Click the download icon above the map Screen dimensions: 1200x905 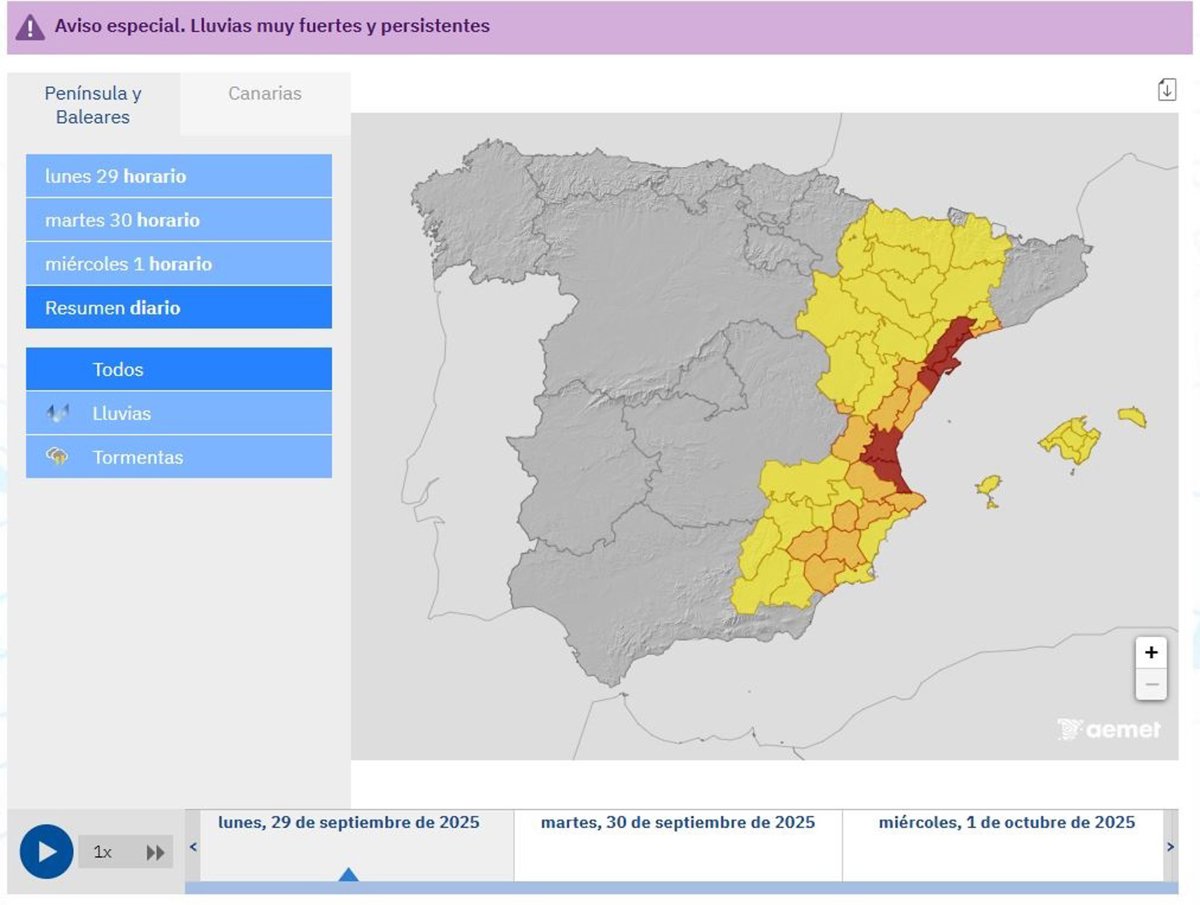coord(1166,89)
